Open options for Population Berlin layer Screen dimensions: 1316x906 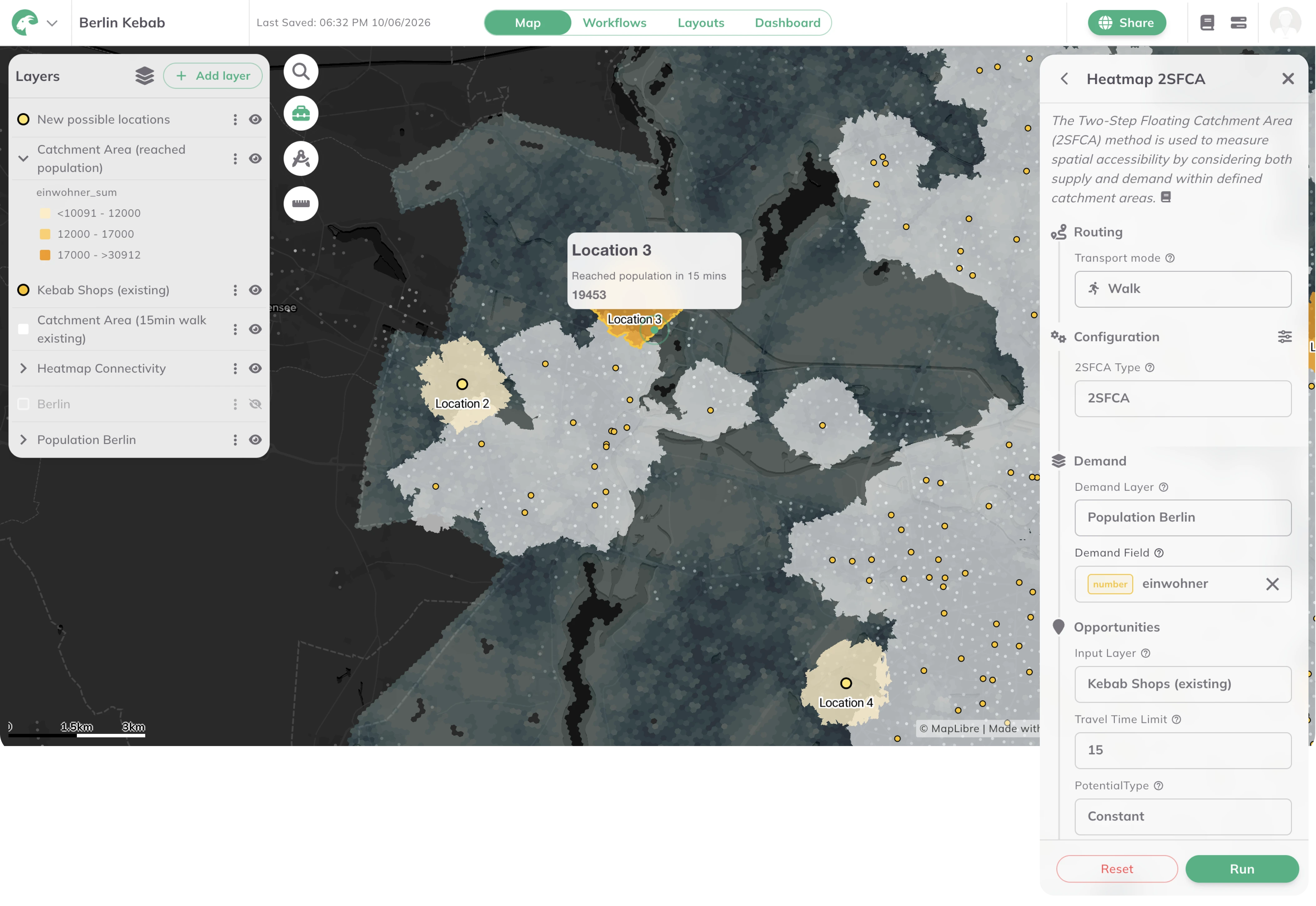pos(235,441)
